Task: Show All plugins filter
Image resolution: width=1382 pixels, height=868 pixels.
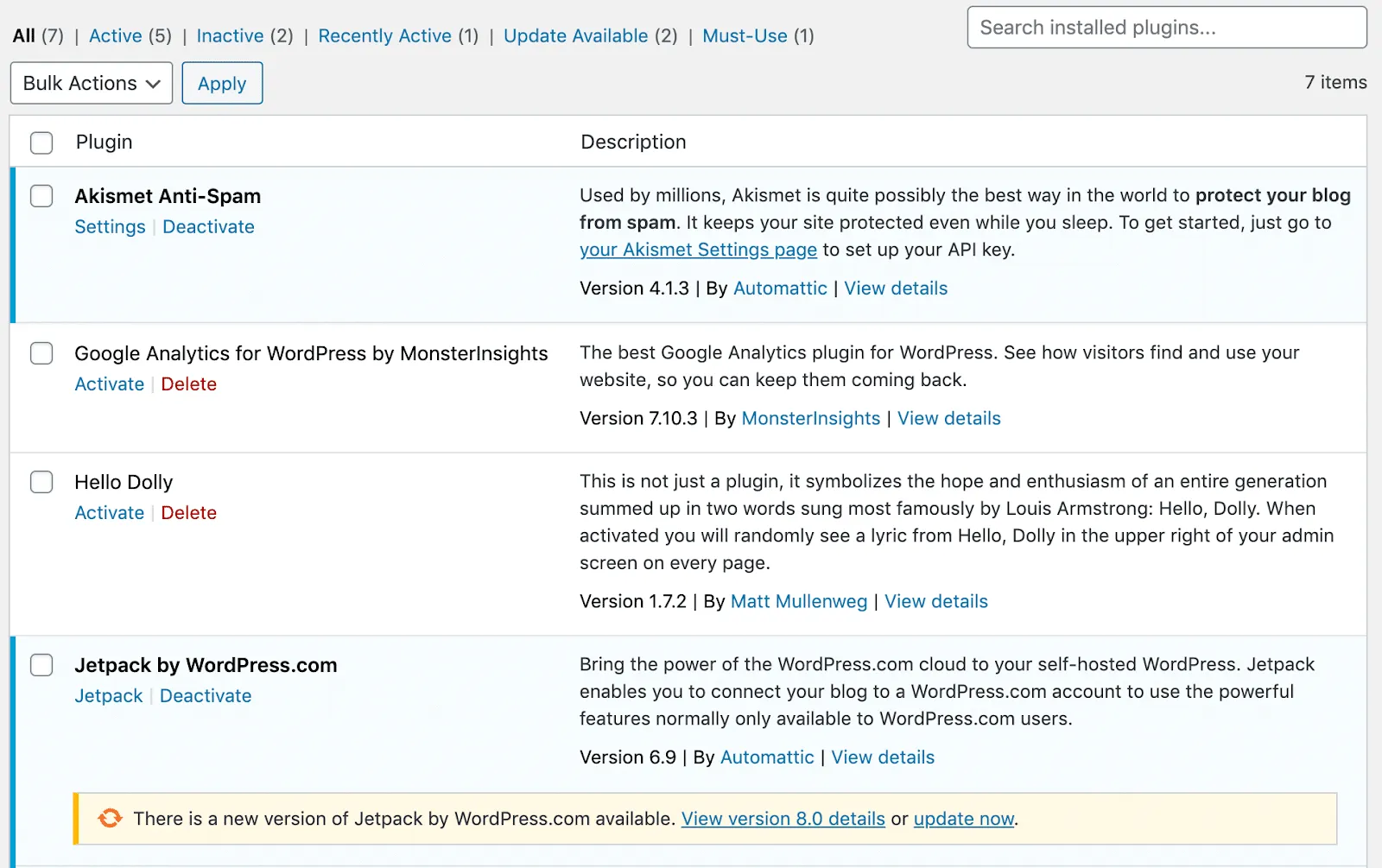Action: pos(24,35)
